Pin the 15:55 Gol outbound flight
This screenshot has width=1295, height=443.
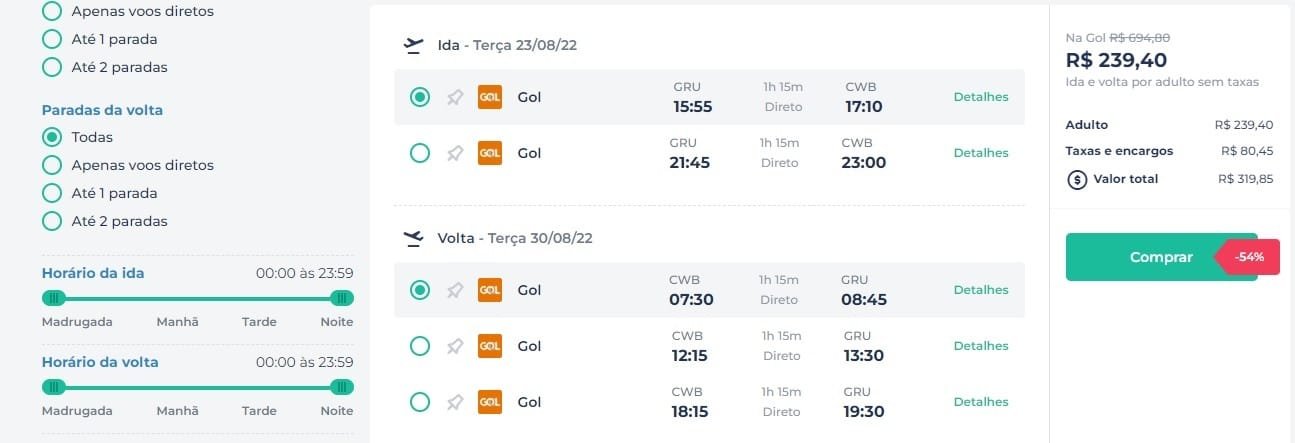(x=455, y=97)
